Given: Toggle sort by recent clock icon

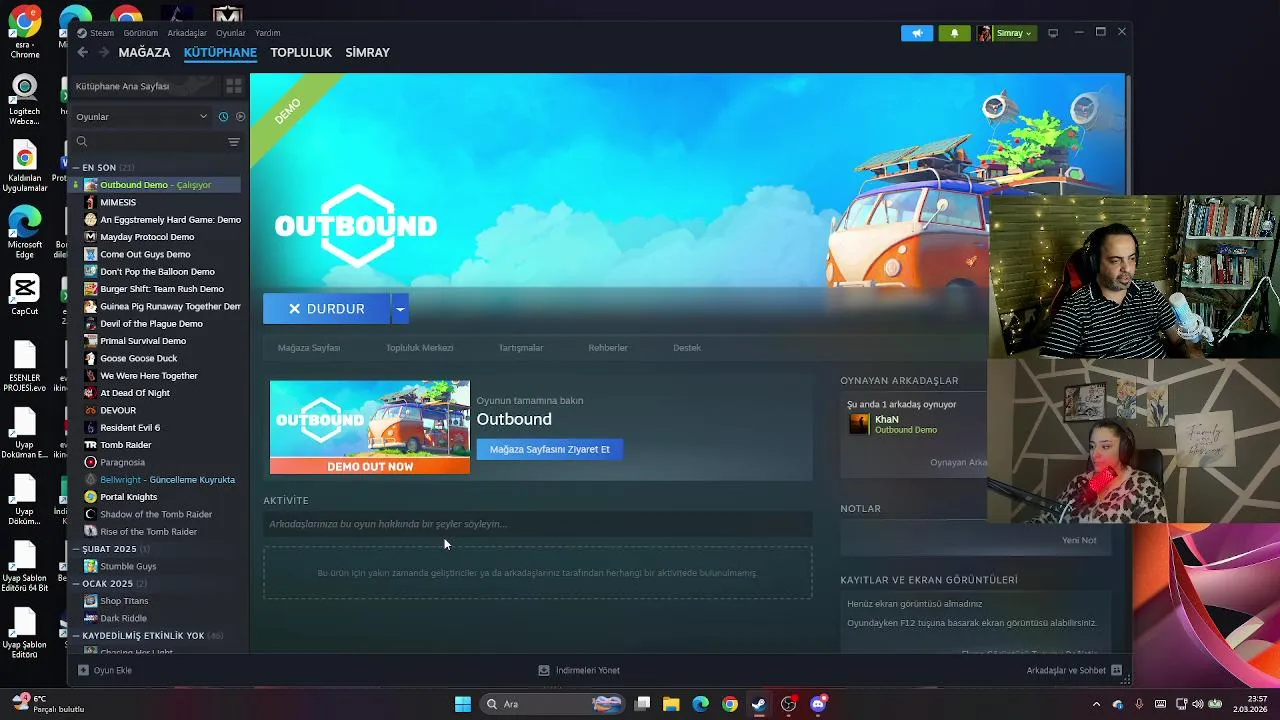Looking at the screenshot, I should pyautogui.click(x=223, y=116).
